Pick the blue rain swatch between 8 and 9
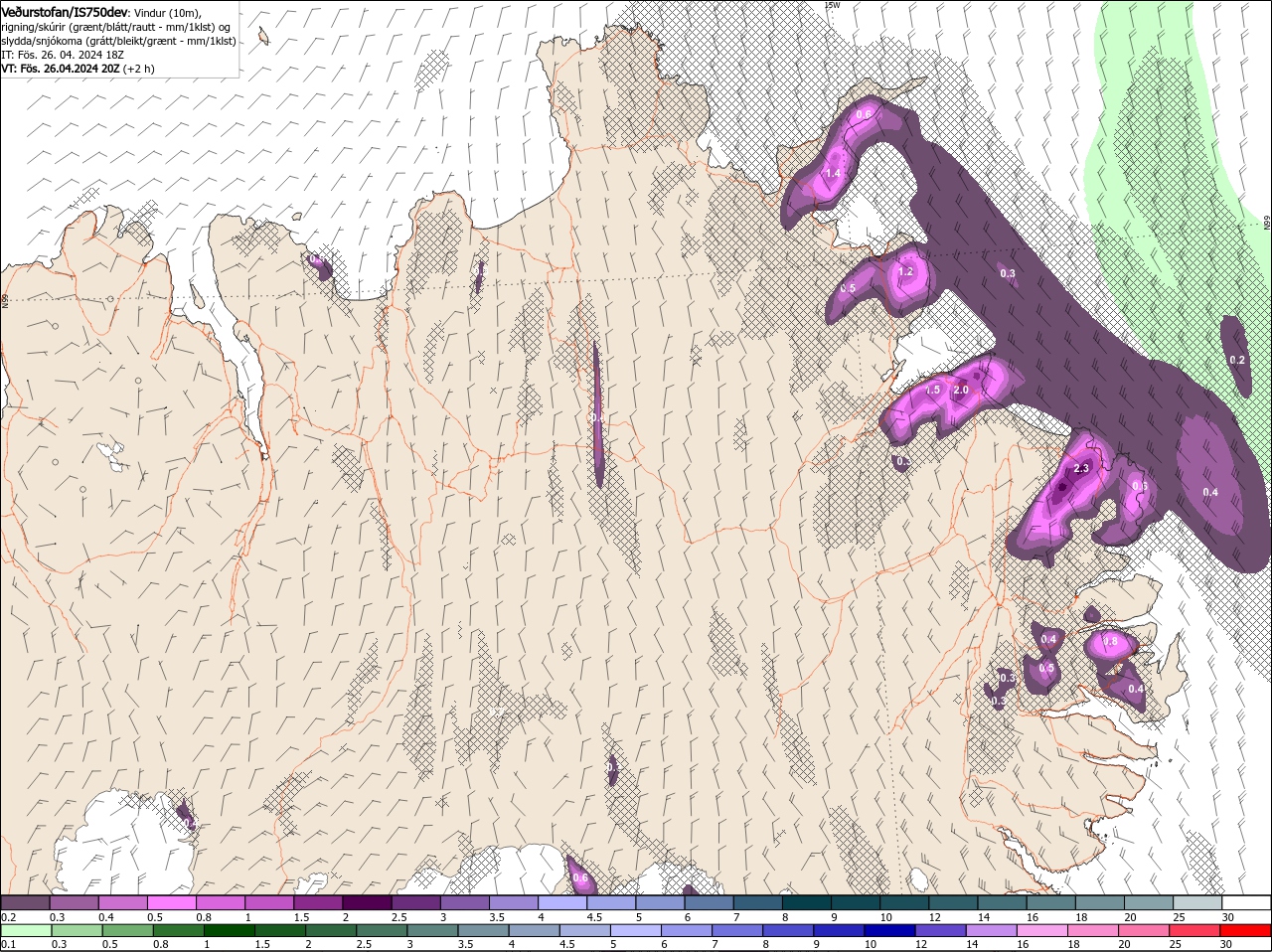Screen dimensions: 1272x952 [789, 931]
